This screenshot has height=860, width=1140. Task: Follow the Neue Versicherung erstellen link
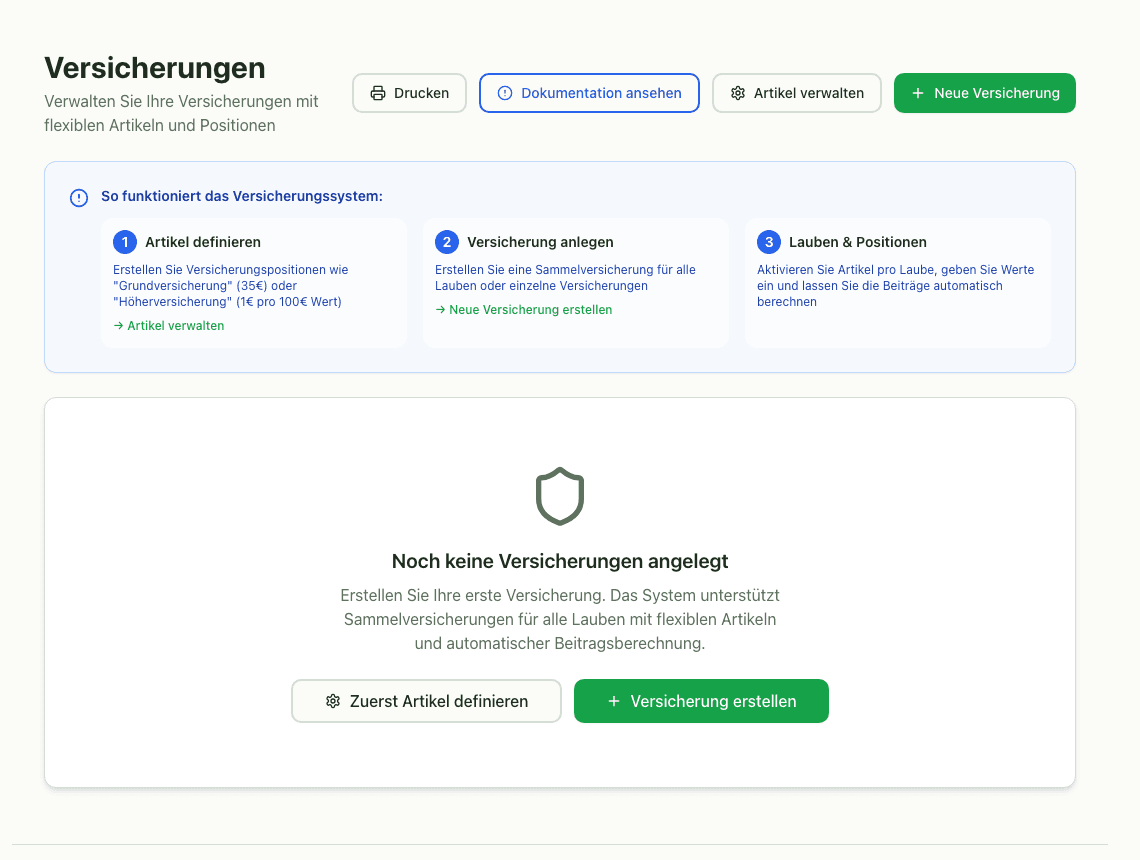(523, 310)
